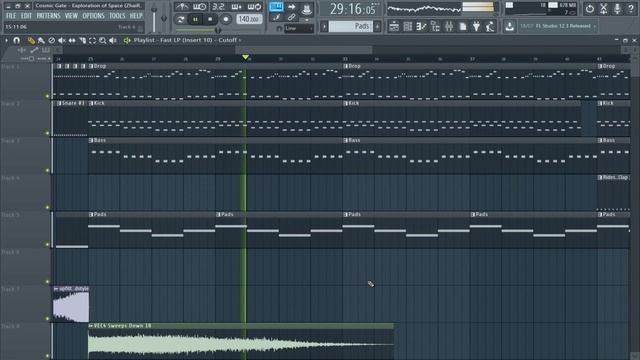Mute Track 7 (uplift audio) with its green dot

click(47, 319)
